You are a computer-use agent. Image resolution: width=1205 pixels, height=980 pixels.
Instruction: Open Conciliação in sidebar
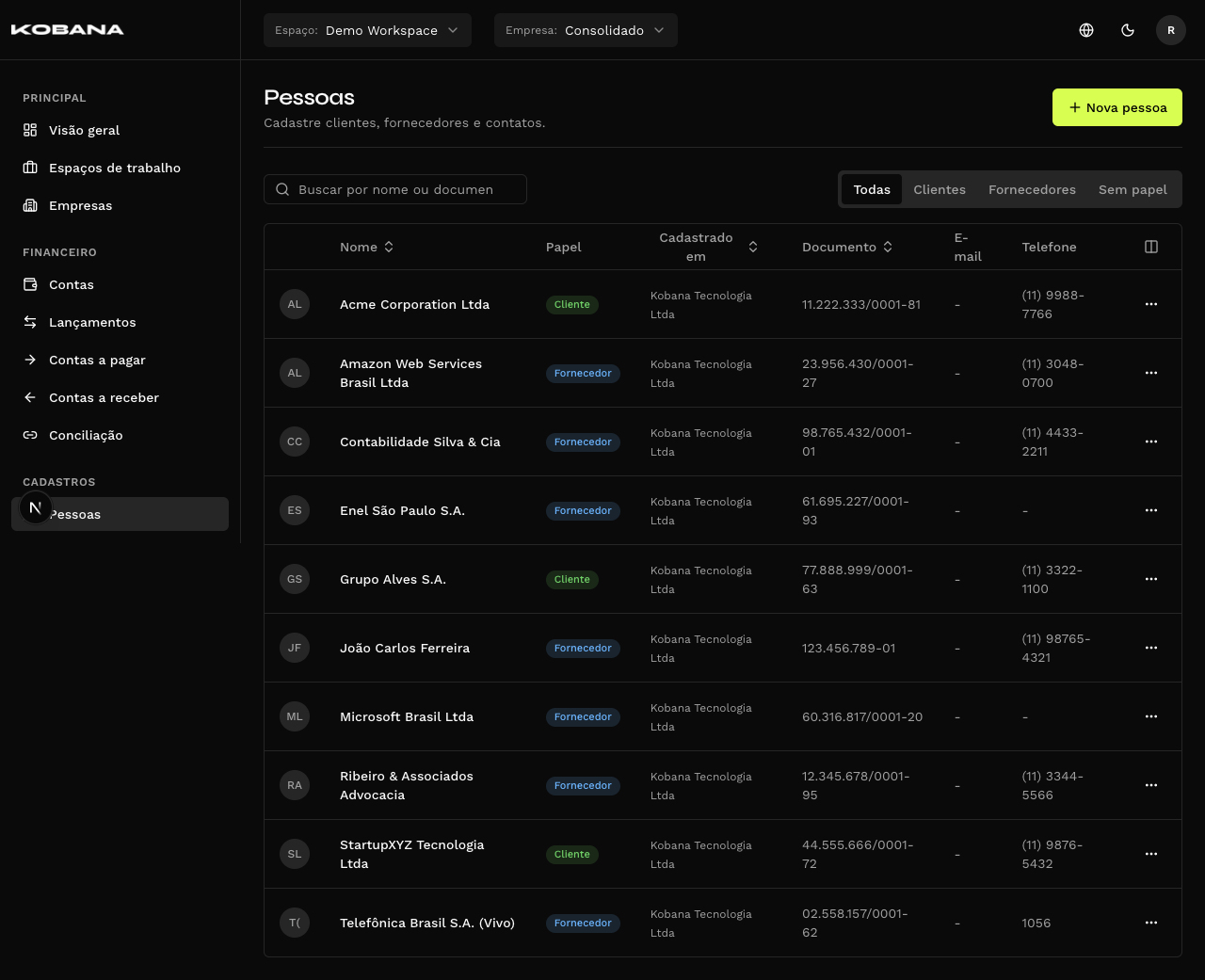coord(120,435)
